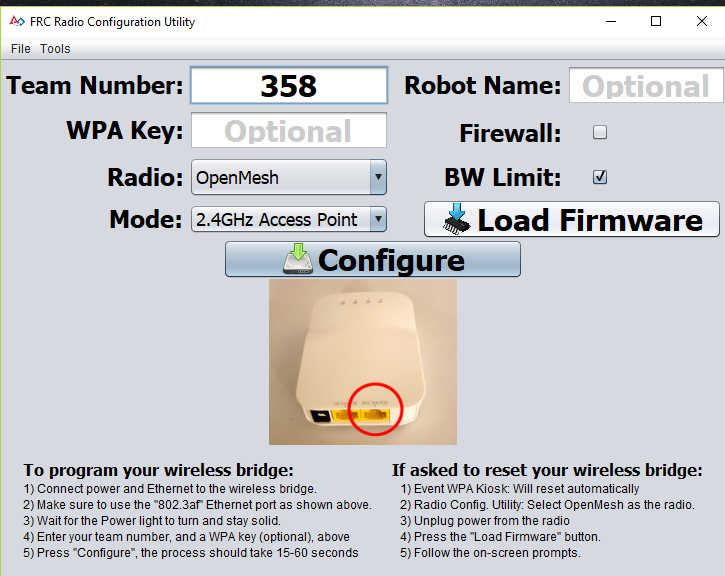Minimize the FRC Radio Configuration Utility window

[x=611, y=21]
